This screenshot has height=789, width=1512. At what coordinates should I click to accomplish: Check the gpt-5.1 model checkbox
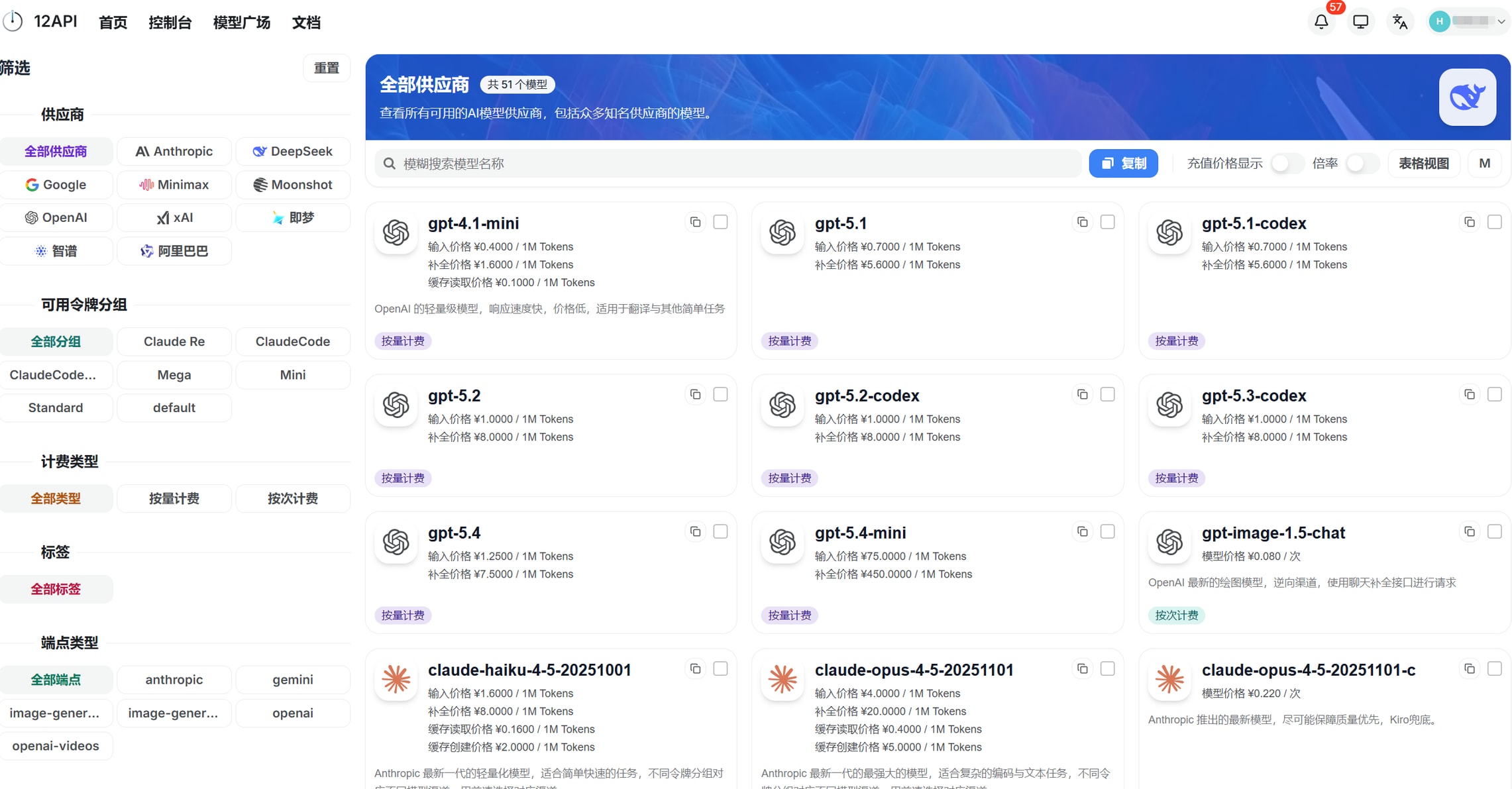click(x=1107, y=223)
